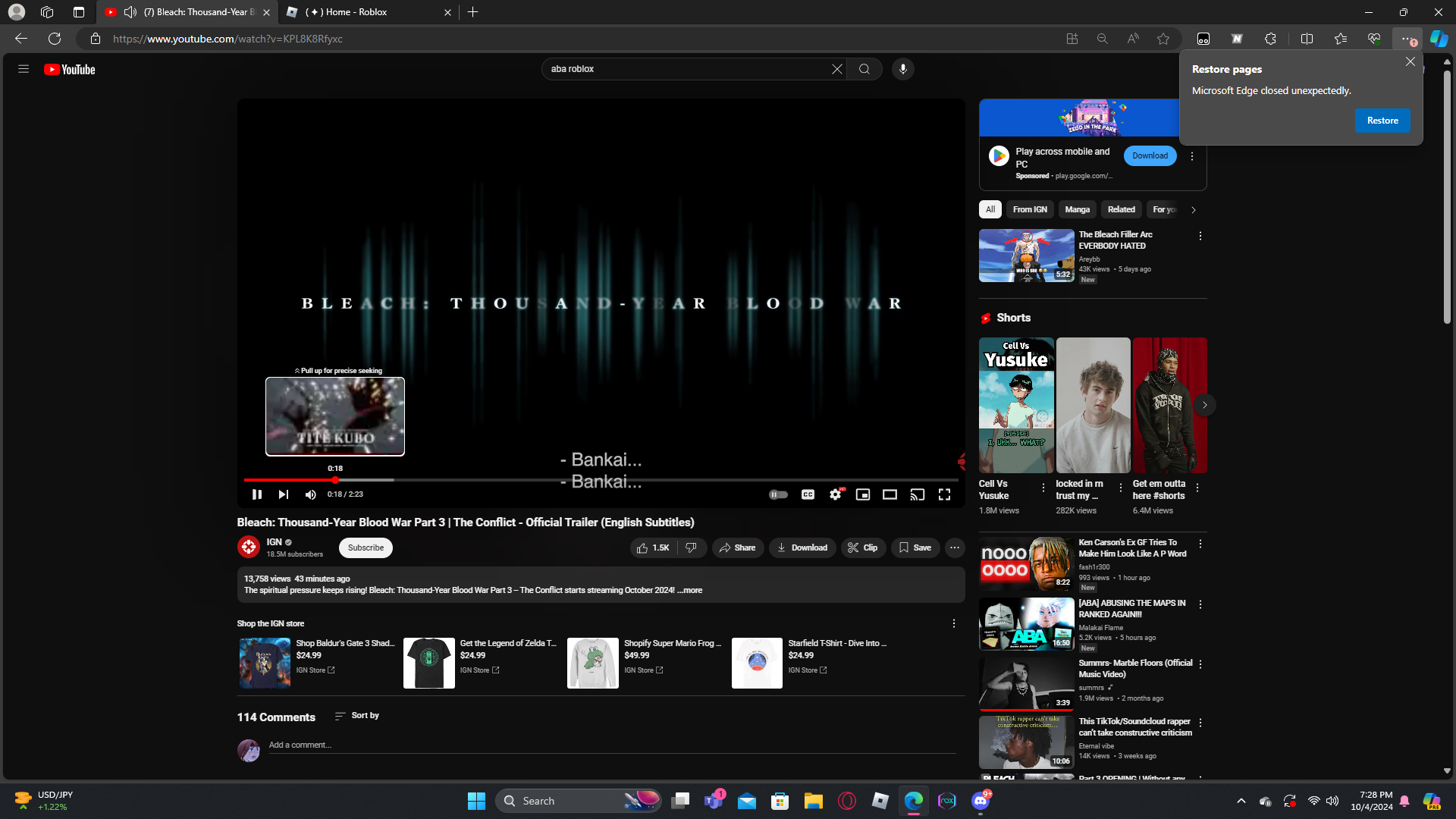Add this page to favorites
This screenshot has width=1456, height=819.
1163,39
